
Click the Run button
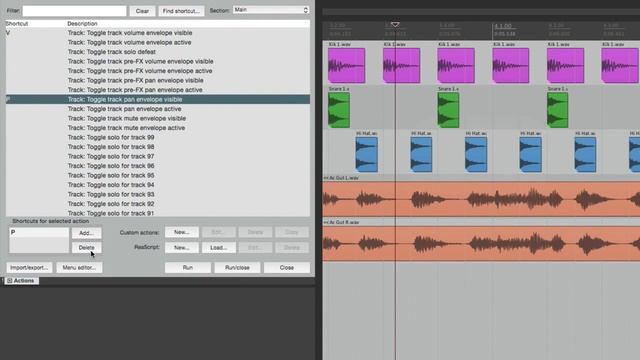pos(188,268)
